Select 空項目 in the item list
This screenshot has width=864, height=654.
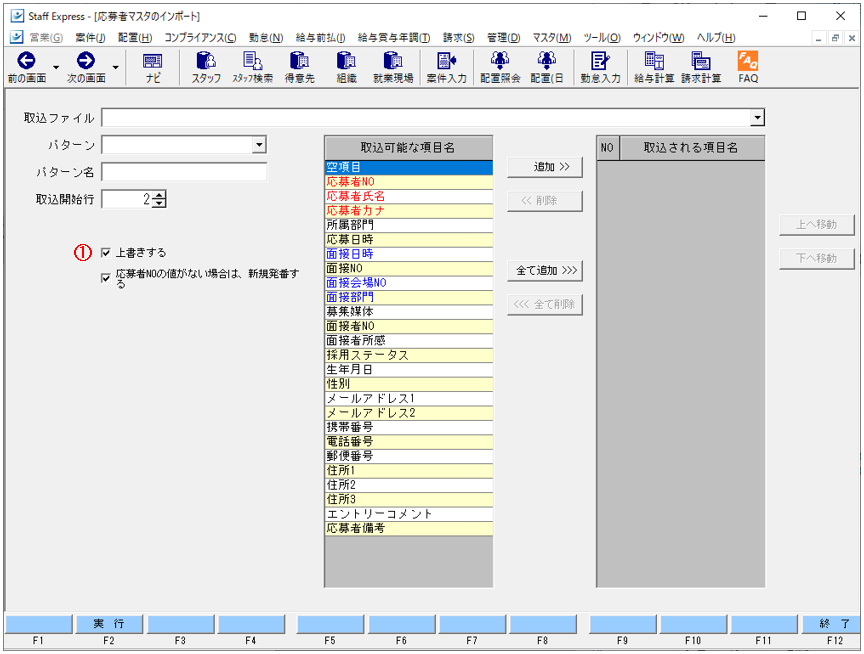[409, 167]
